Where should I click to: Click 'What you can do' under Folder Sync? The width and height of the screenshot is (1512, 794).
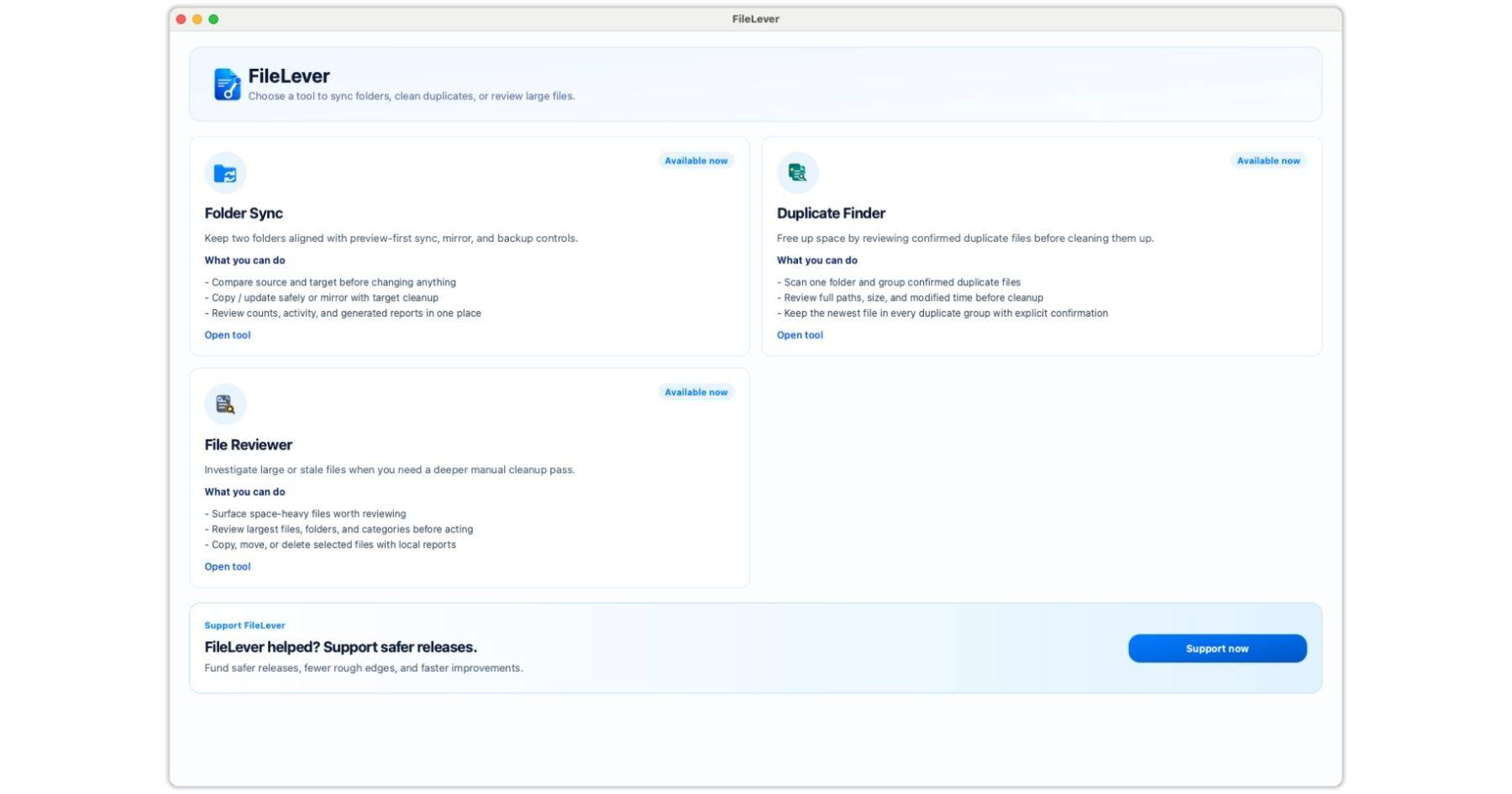point(244,260)
